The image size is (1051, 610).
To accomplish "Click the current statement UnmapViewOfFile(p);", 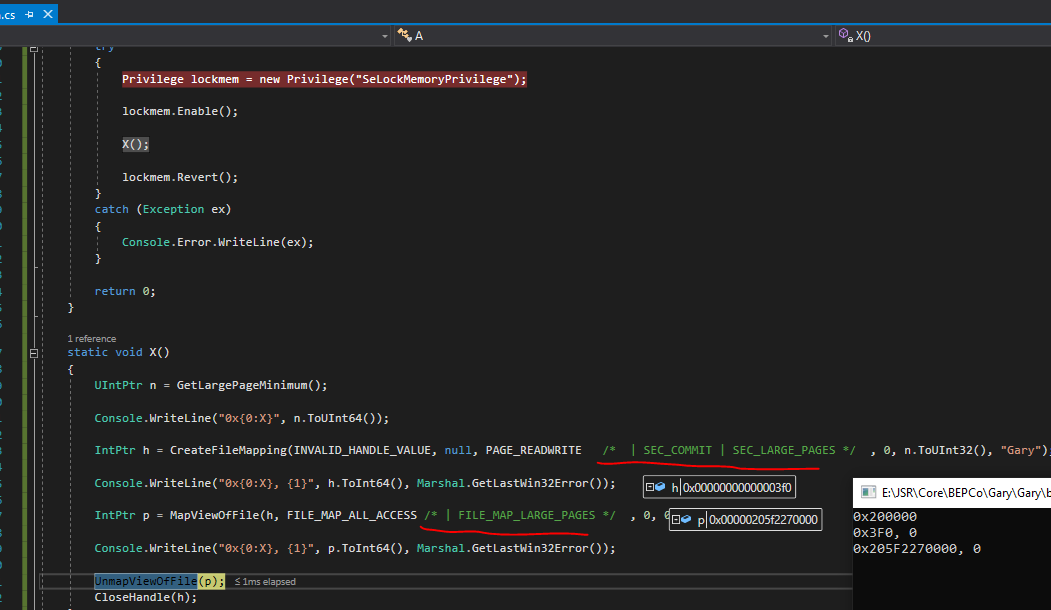I will (x=160, y=581).
